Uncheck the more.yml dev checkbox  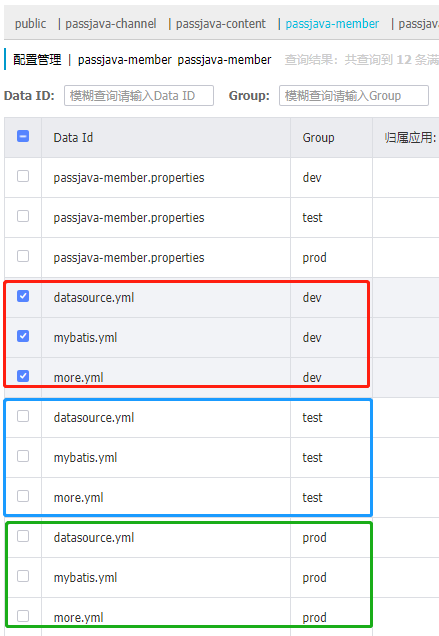tap(23, 376)
